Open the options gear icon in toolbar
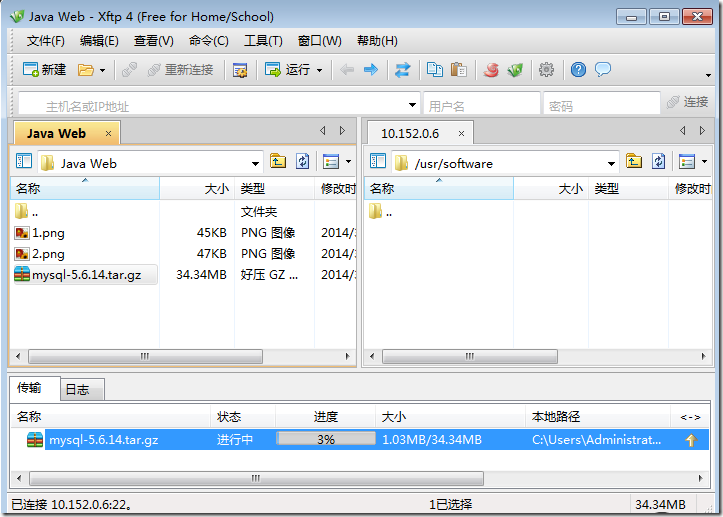Viewport: 723px width, 517px height. click(x=546, y=70)
